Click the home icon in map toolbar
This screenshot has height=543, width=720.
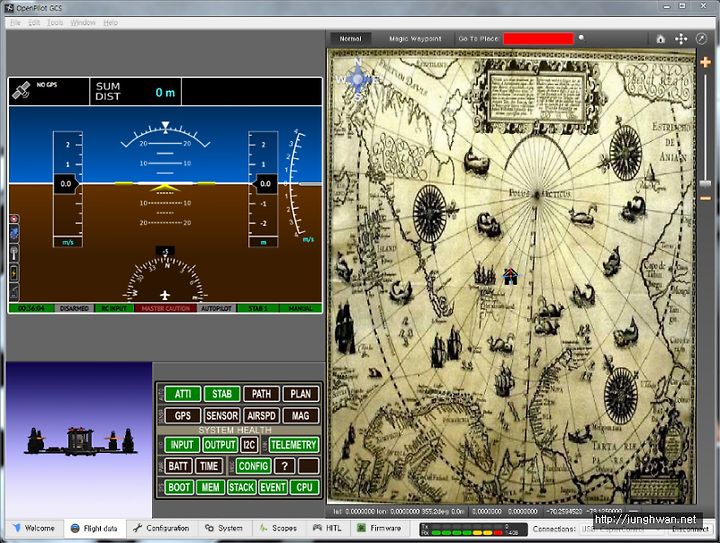click(660, 39)
